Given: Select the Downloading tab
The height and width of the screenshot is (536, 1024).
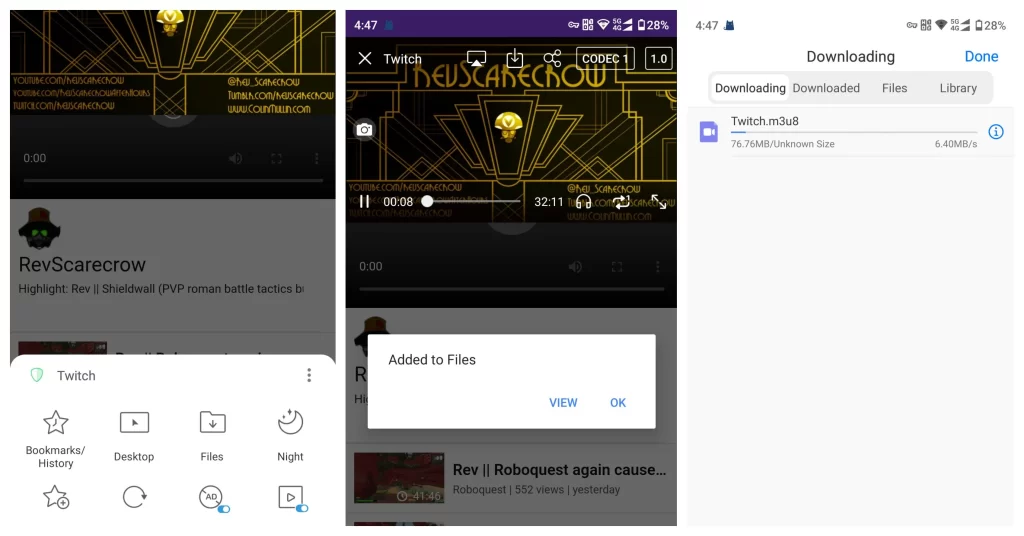Looking at the screenshot, I should tap(750, 88).
